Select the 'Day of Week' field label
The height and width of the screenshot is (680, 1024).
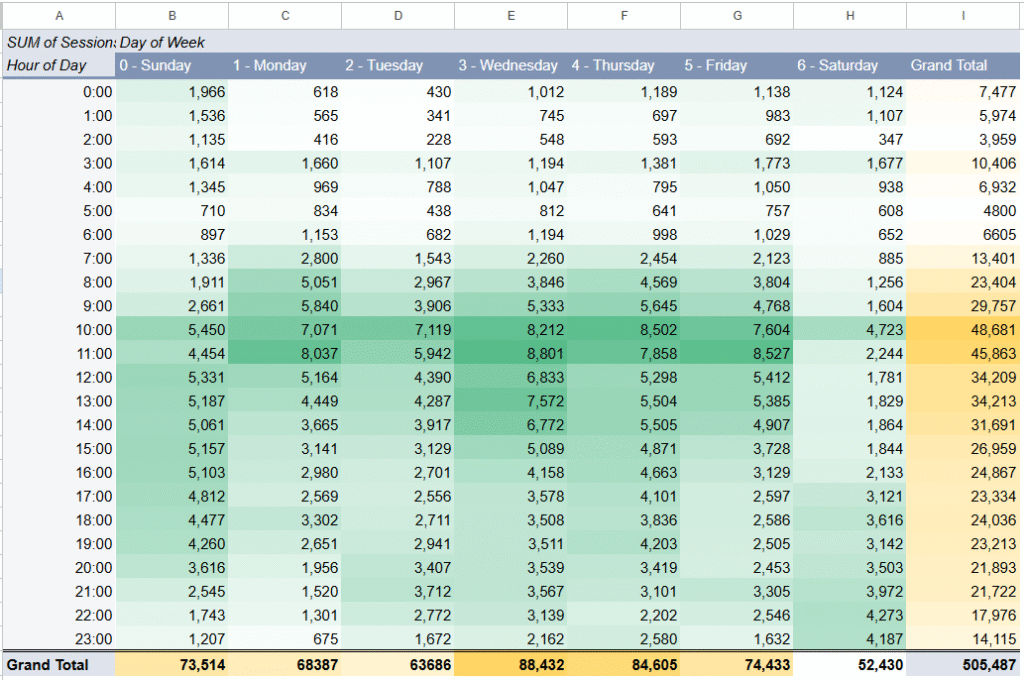pos(163,43)
